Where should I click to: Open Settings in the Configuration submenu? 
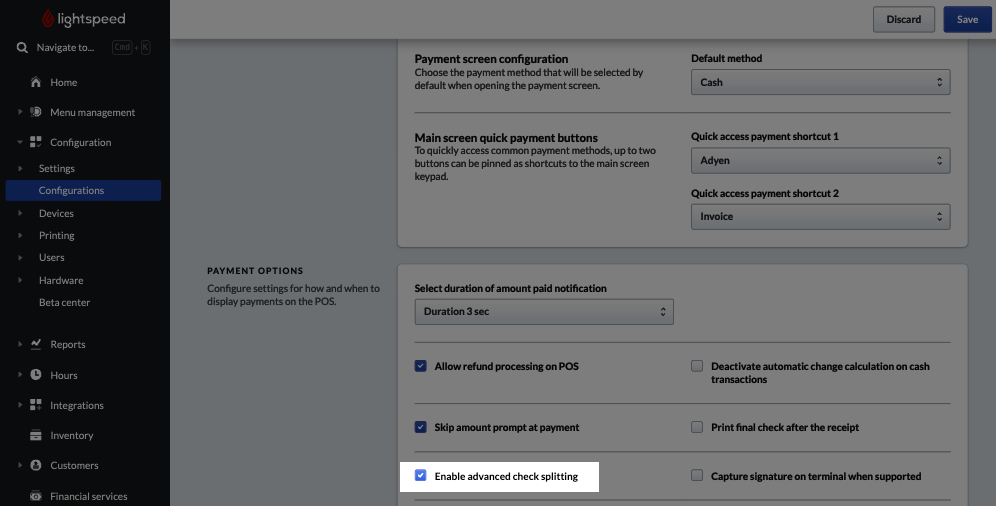pyautogui.click(x=57, y=168)
